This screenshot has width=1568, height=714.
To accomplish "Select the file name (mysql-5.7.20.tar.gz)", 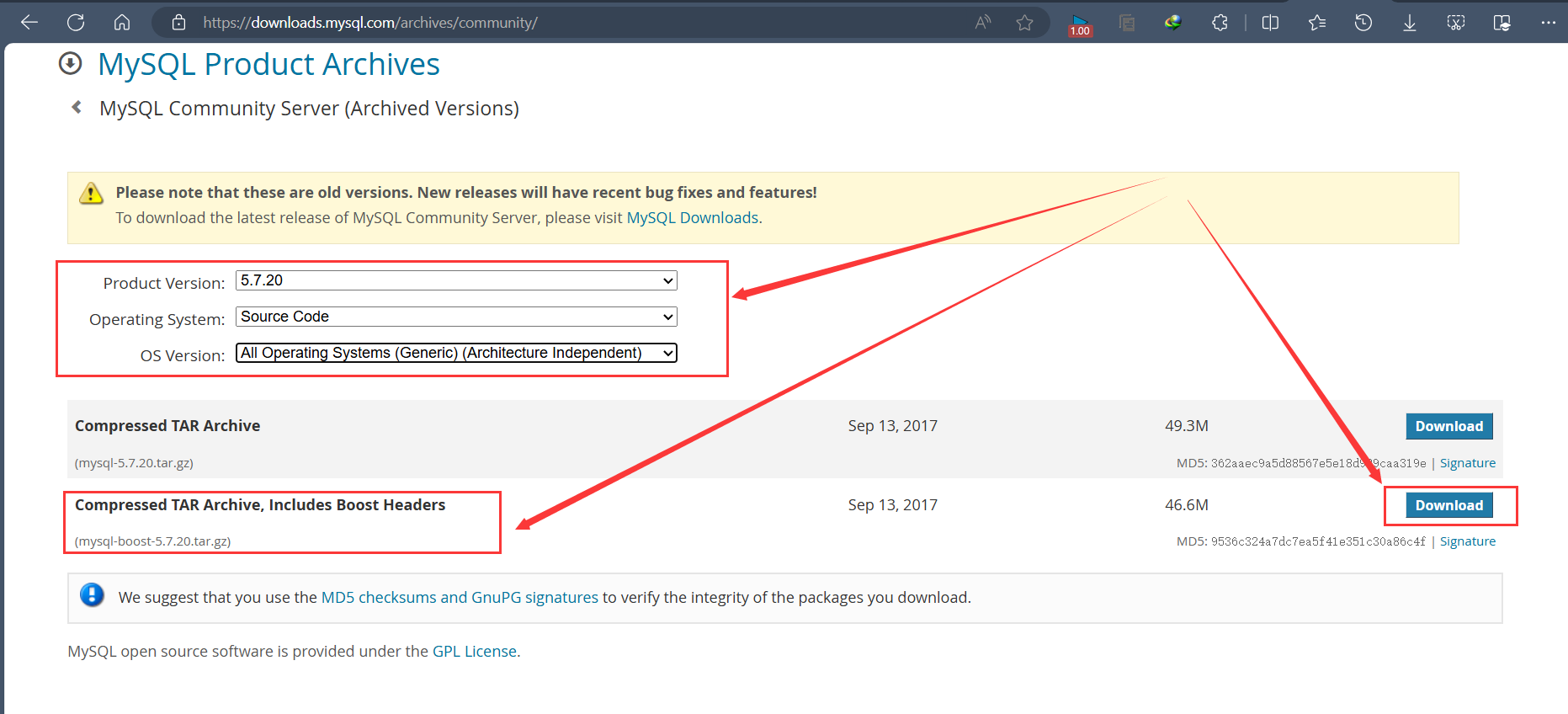I will point(134,463).
